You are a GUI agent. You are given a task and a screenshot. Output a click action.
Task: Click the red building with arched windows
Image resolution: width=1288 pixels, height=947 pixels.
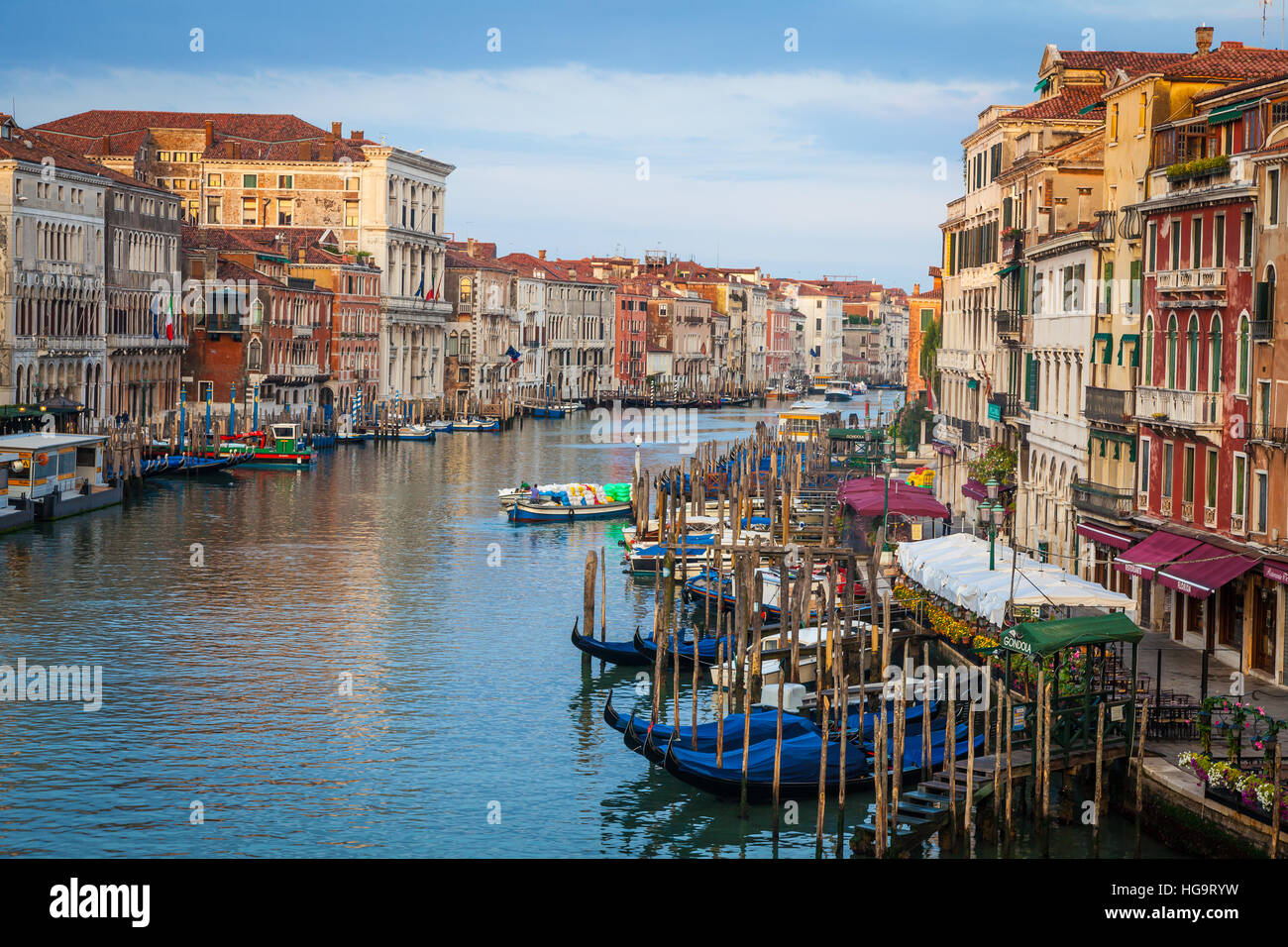point(1194,357)
